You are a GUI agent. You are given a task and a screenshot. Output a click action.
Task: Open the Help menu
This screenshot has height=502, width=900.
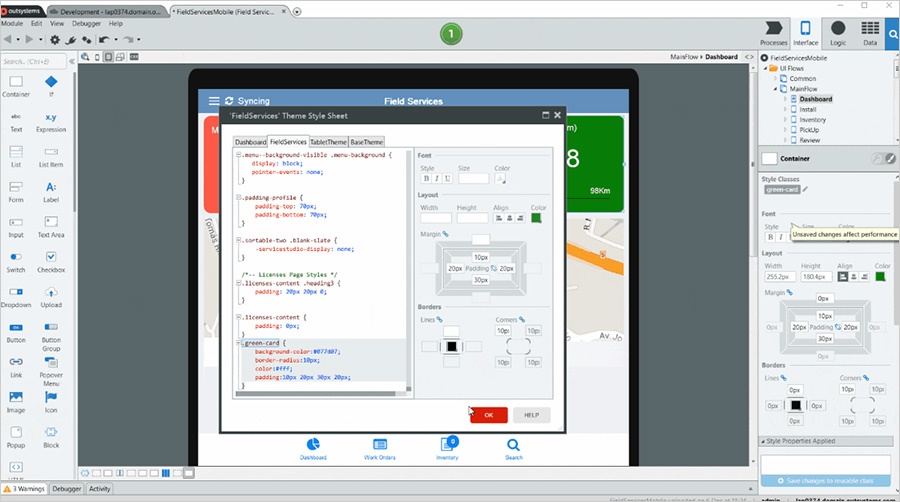point(116,24)
